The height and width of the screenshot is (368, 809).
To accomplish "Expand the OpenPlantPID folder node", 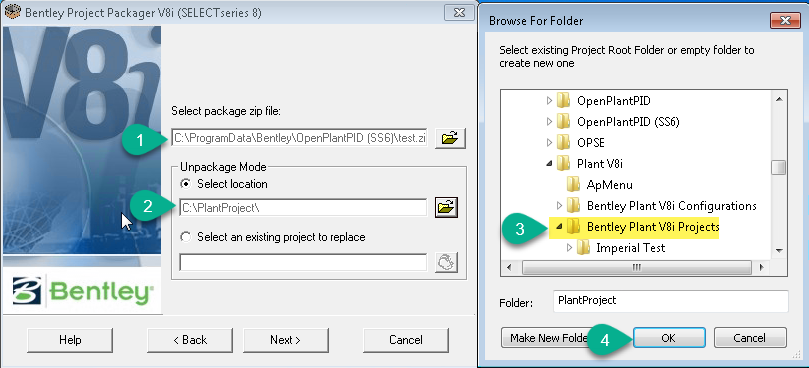I will pyautogui.click(x=549, y=100).
